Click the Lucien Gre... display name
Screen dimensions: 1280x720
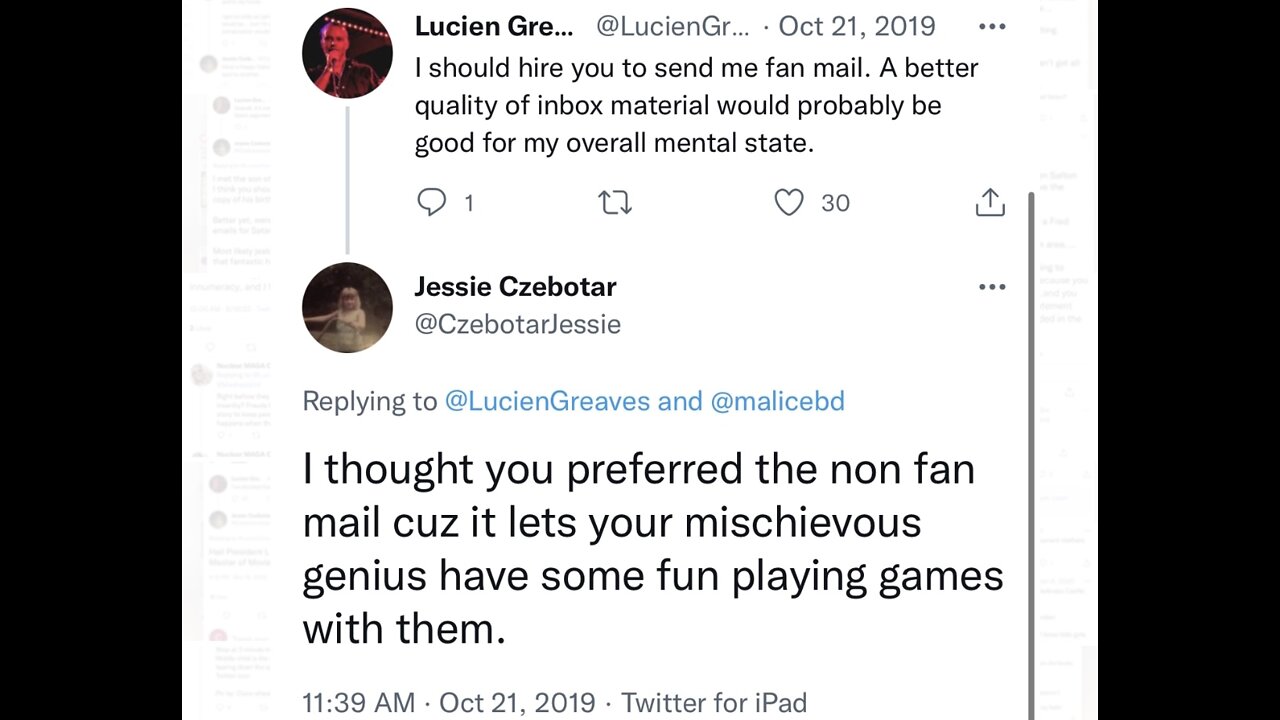(x=494, y=27)
